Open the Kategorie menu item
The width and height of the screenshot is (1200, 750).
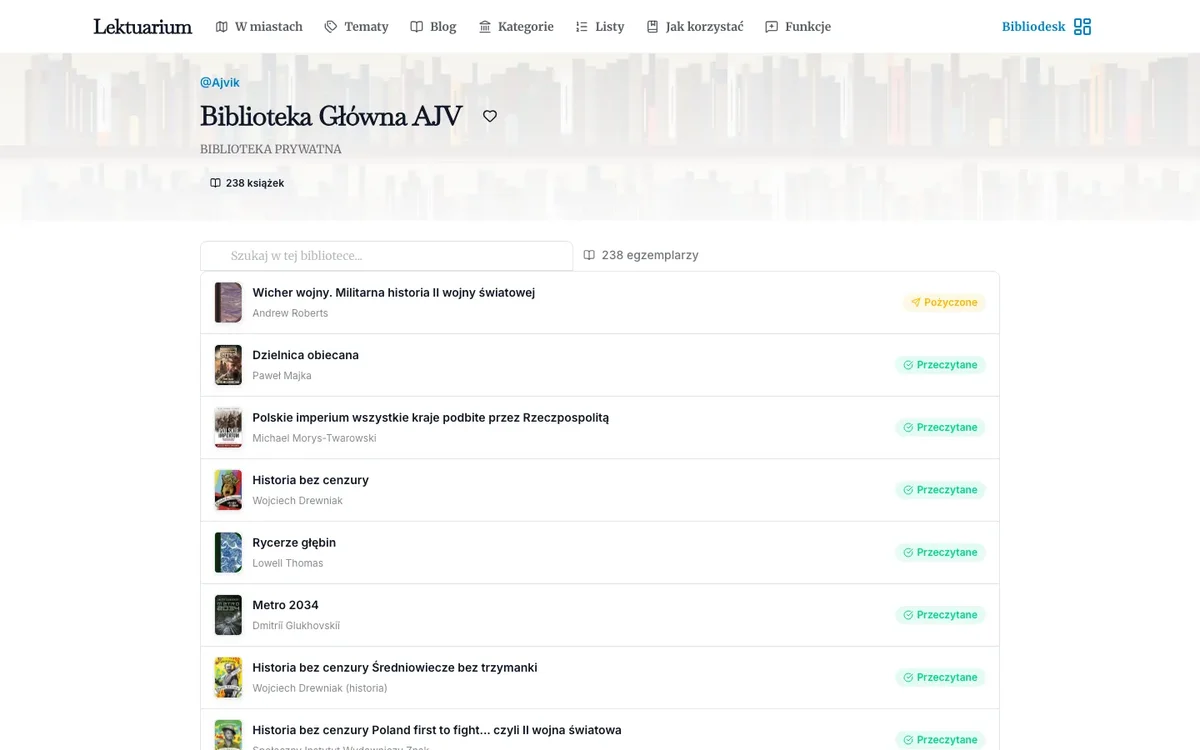[x=516, y=27]
